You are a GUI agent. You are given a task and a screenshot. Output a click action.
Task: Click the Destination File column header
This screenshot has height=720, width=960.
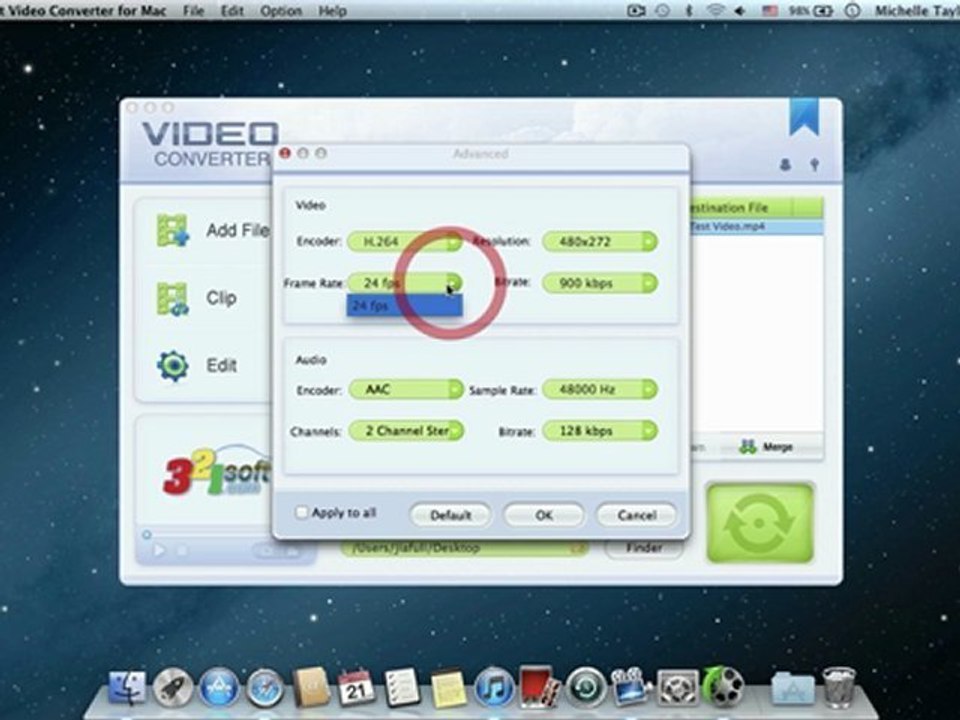740,208
